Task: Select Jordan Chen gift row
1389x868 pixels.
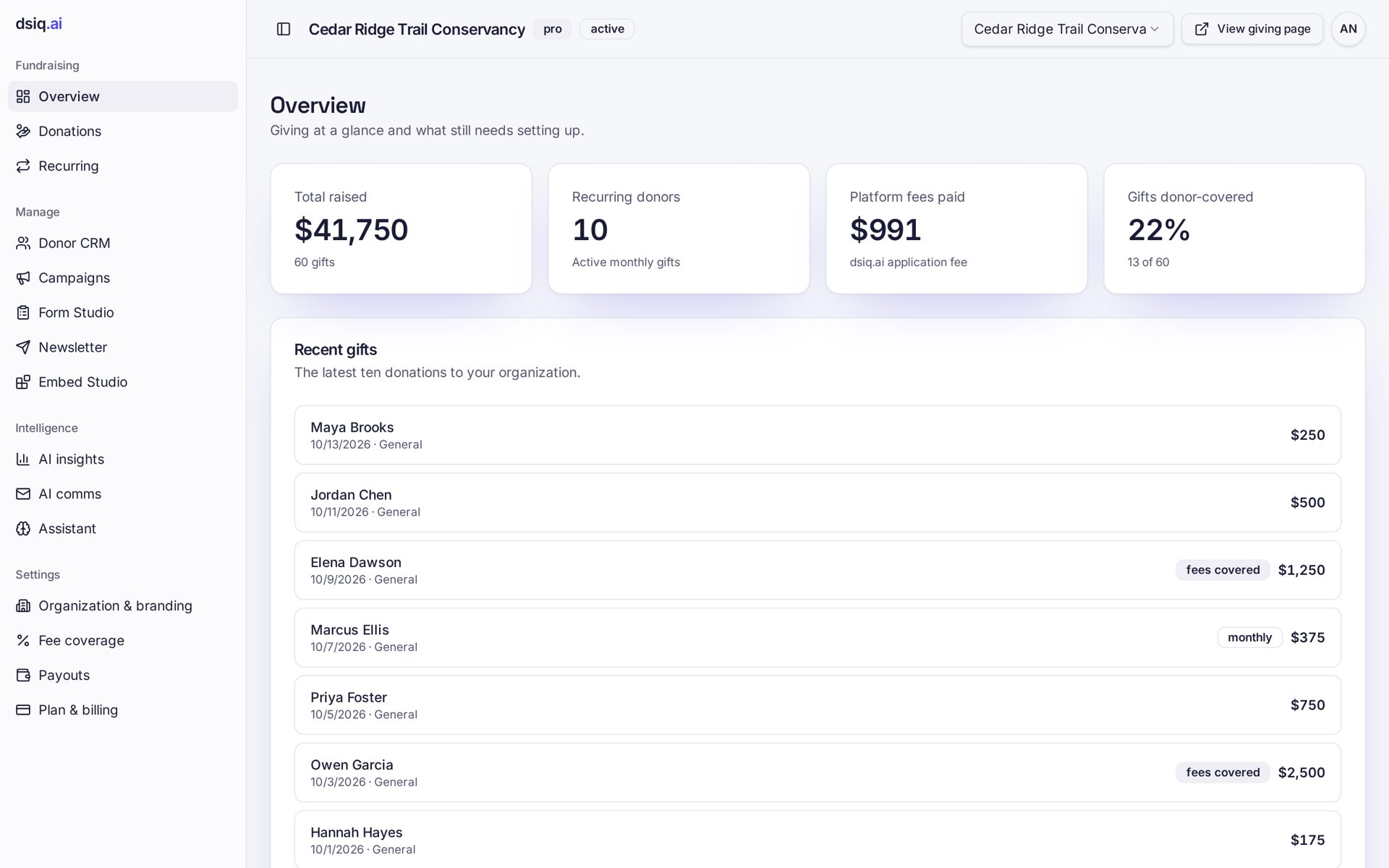Action: tap(817, 503)
